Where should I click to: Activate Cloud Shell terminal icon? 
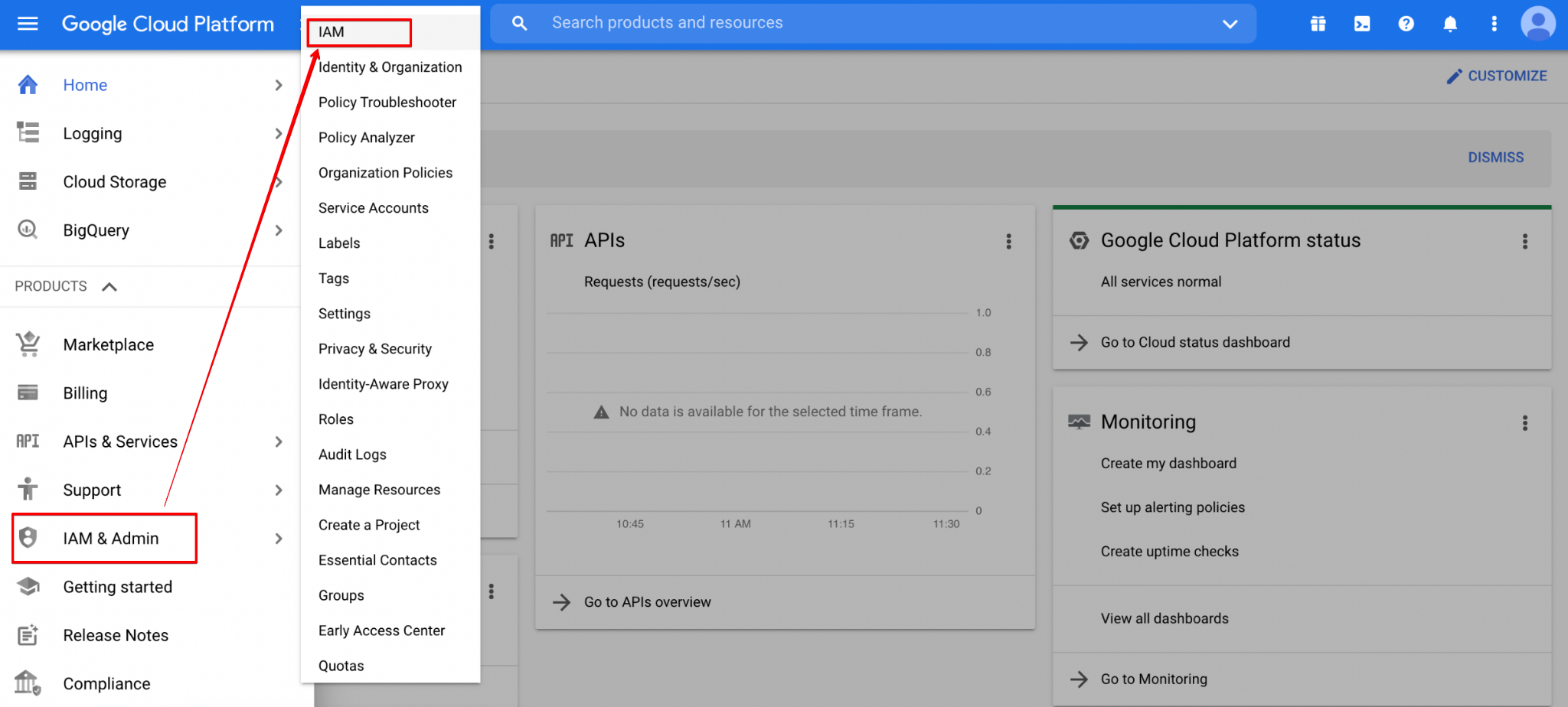(1362, 24)
